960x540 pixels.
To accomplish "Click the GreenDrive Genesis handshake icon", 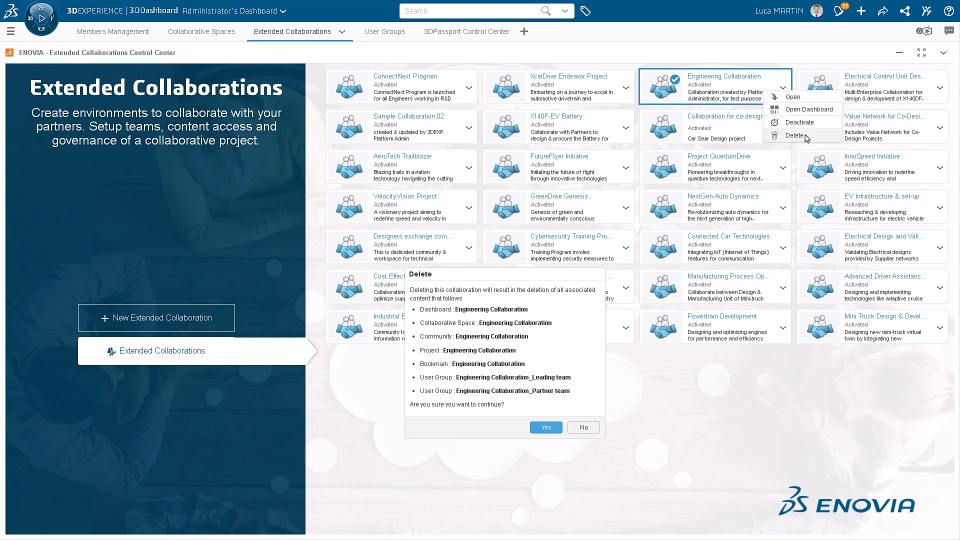I will click(x=506, y=208).
